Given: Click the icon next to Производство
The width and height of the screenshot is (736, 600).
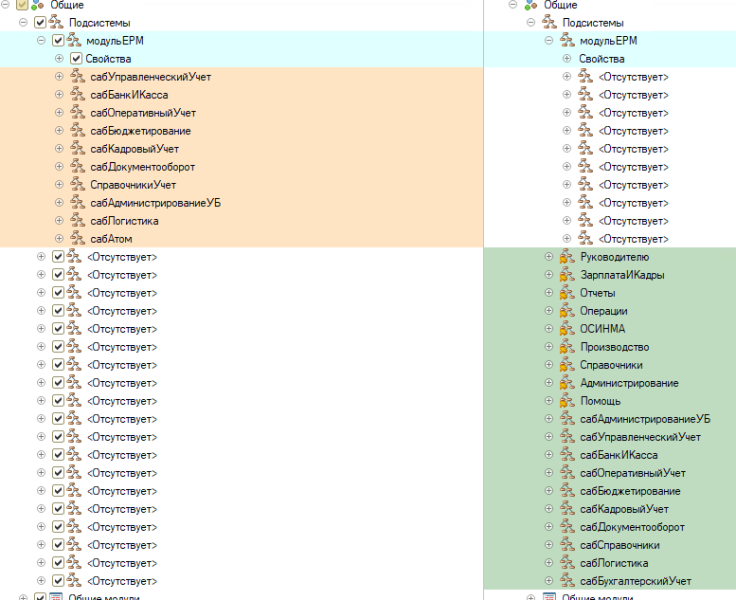Looking at the screenshot, I should pos(566,347).
